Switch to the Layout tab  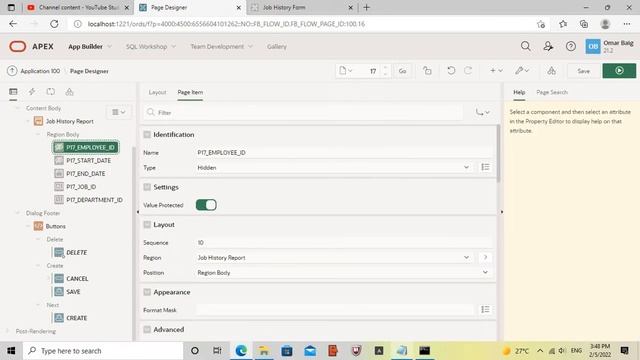pos(157,92)
